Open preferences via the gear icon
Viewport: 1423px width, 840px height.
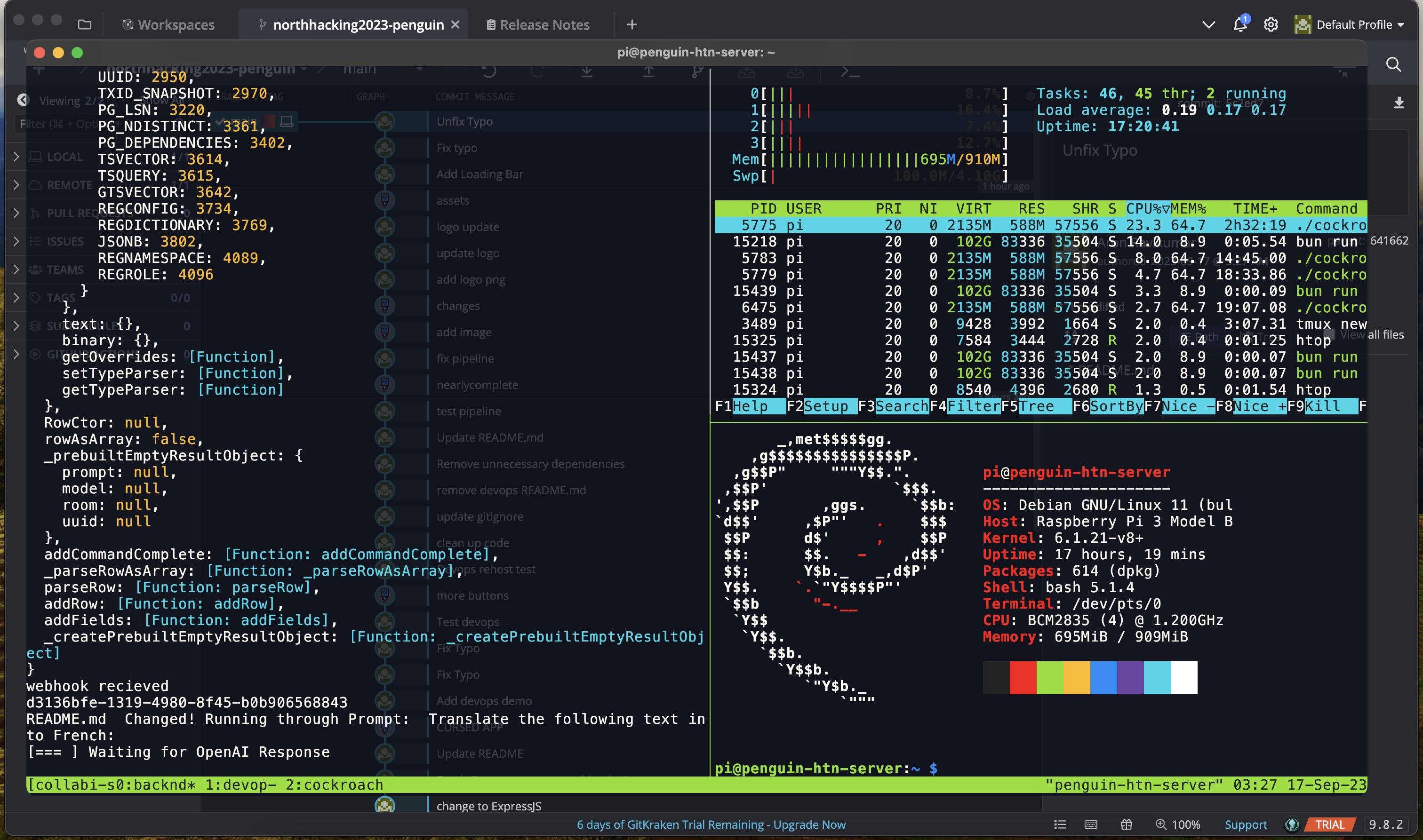1271,24
